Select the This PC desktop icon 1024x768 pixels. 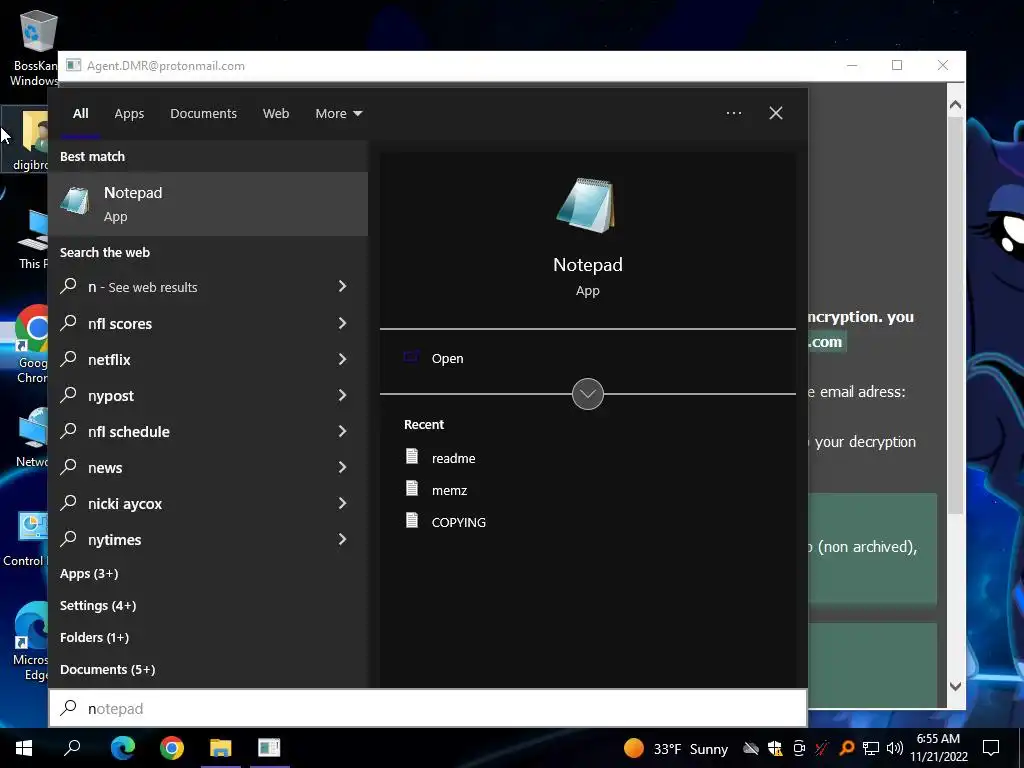click(x=33, y=239)
